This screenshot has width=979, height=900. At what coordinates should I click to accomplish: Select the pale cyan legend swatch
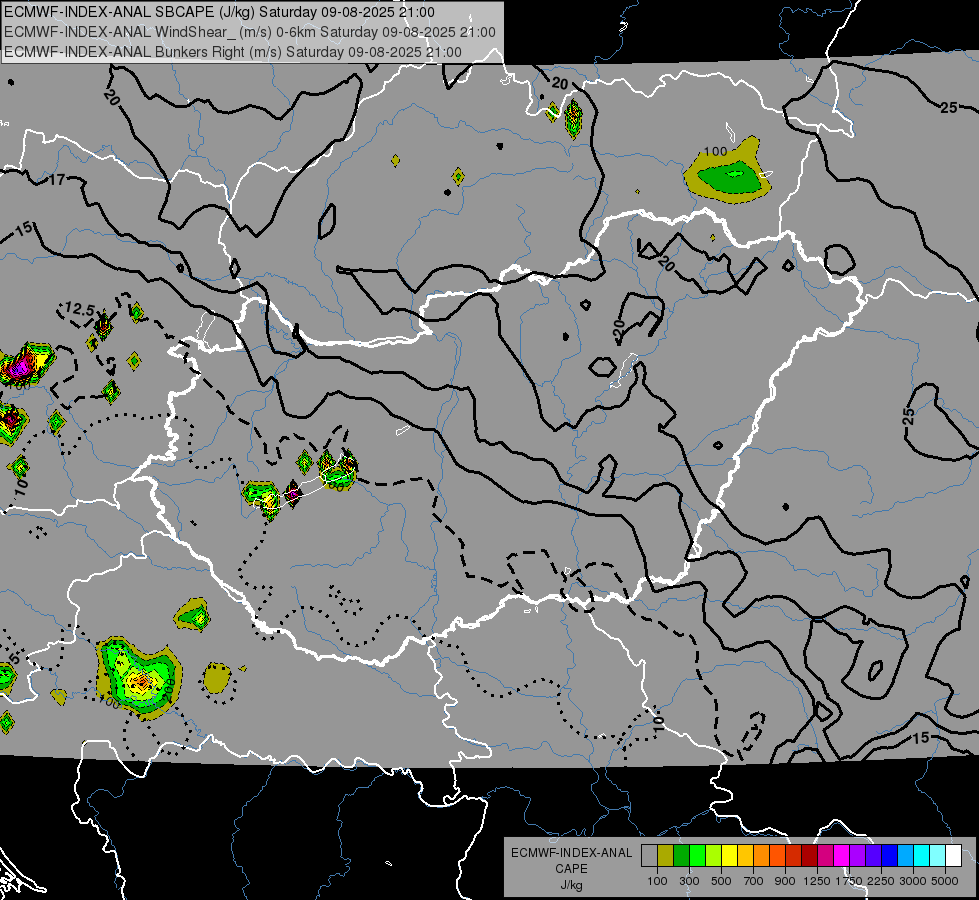click(x=938, y=856)
